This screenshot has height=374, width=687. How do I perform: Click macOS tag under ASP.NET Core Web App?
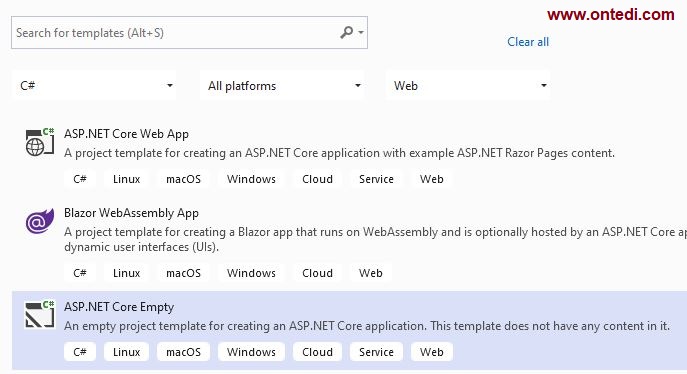point(184,179)
